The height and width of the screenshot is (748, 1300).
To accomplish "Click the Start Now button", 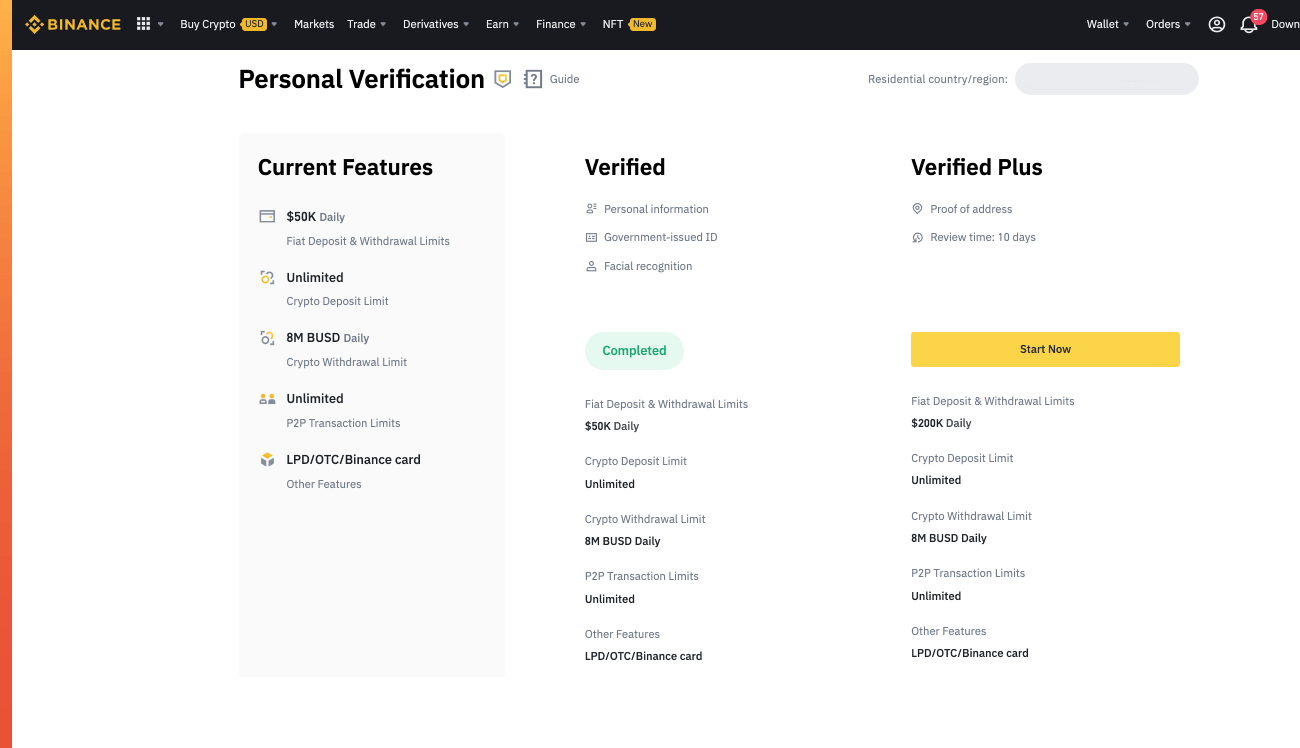I will 1045,349.
